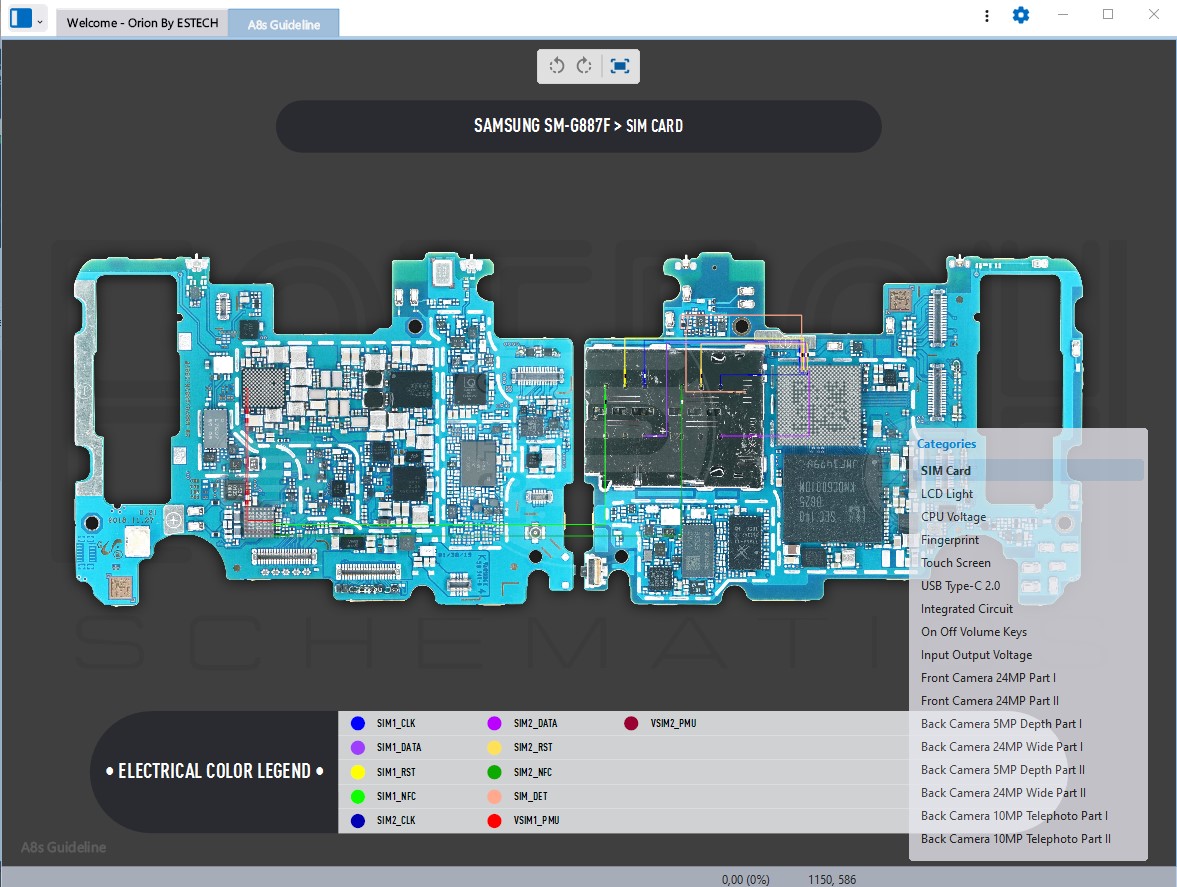Select the A8s Guideline tab

(x=284, y=24)
